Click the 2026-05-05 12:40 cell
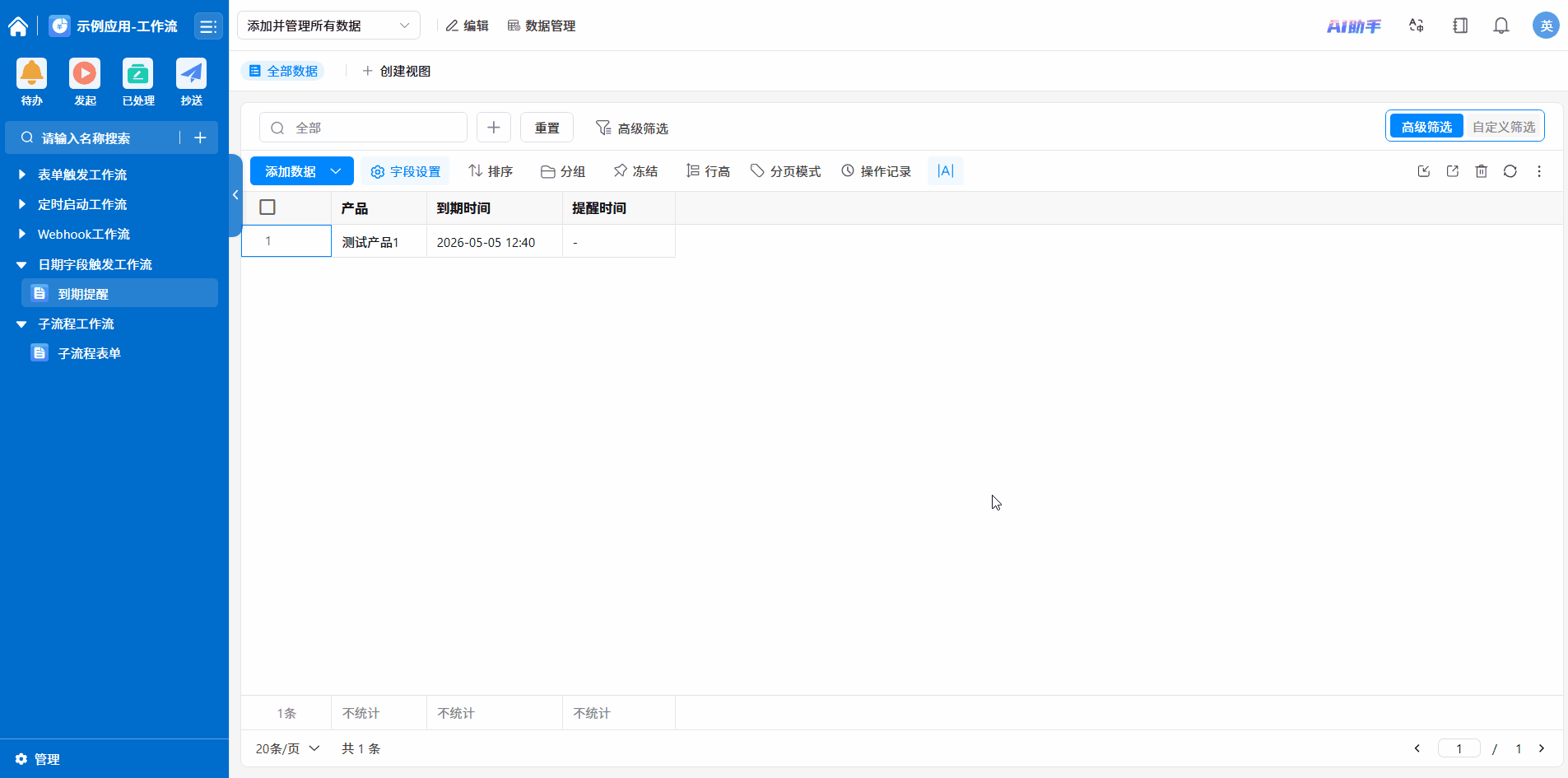The image size is (1568, 778). [x=495, y=242]
